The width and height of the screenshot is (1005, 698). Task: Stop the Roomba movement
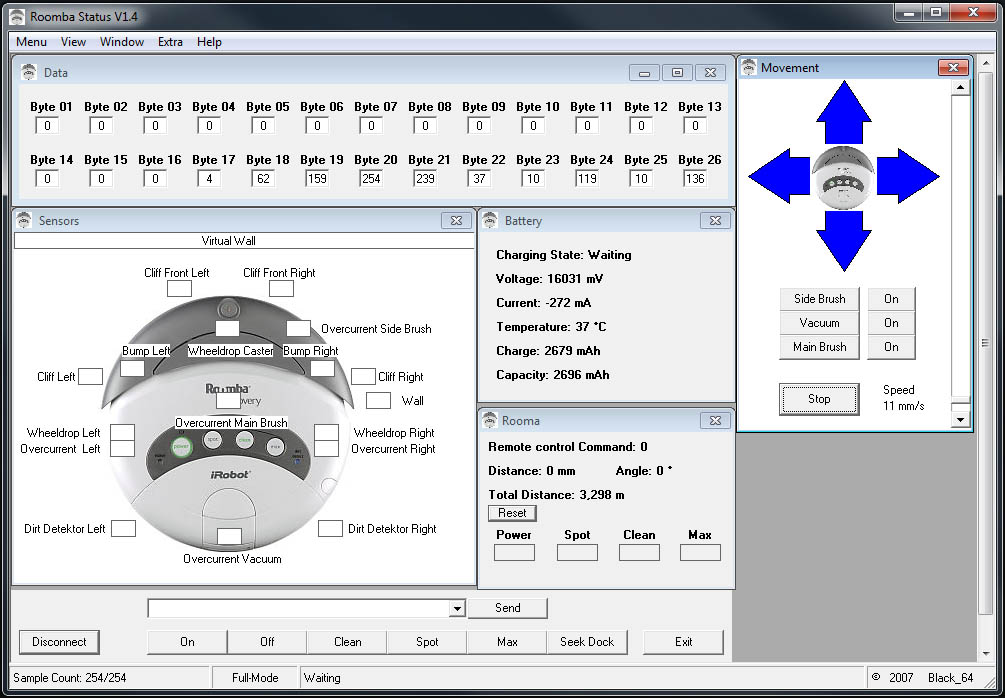819,399
